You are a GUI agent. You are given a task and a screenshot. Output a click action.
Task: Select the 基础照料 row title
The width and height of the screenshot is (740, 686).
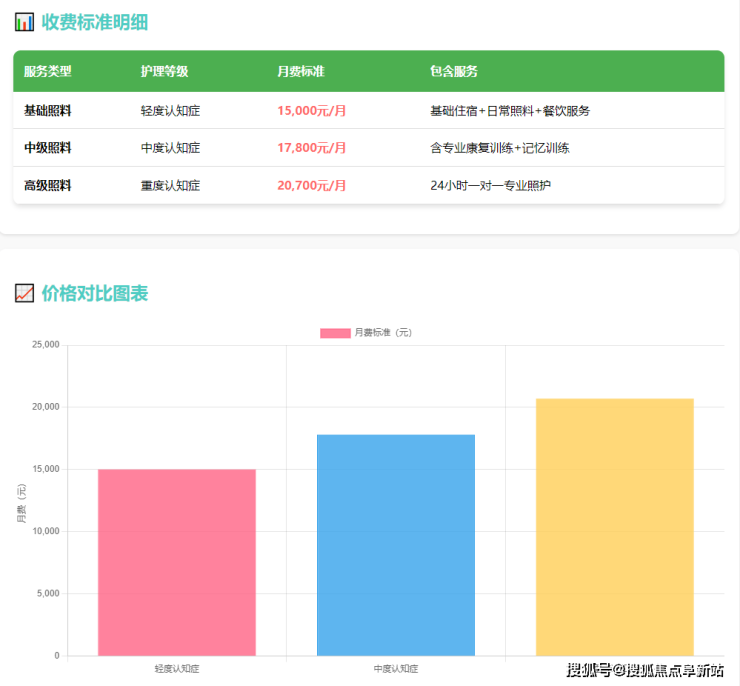pyautogui.click(x=48, y=110)
